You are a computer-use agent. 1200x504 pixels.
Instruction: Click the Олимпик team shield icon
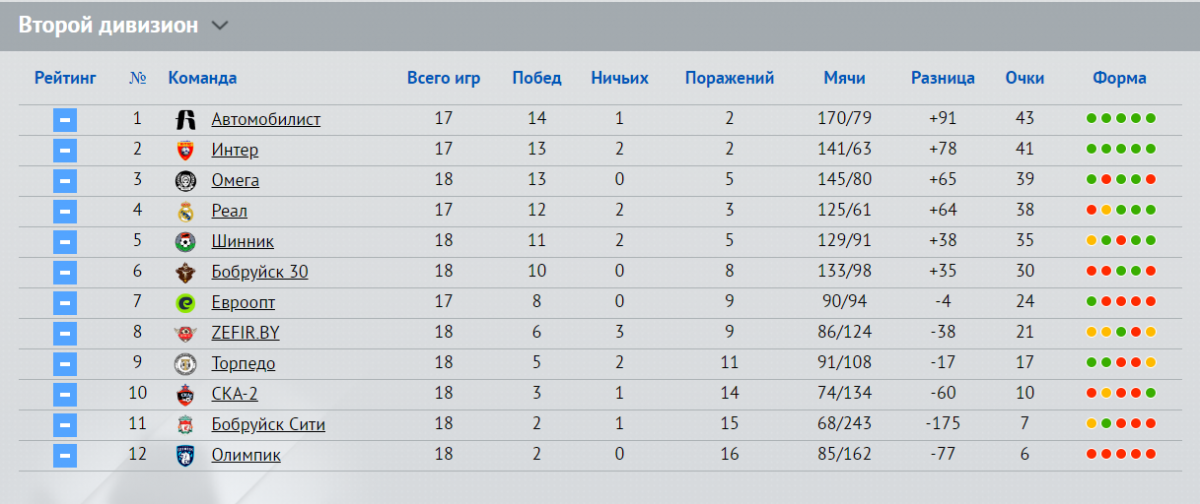[185, 455]
